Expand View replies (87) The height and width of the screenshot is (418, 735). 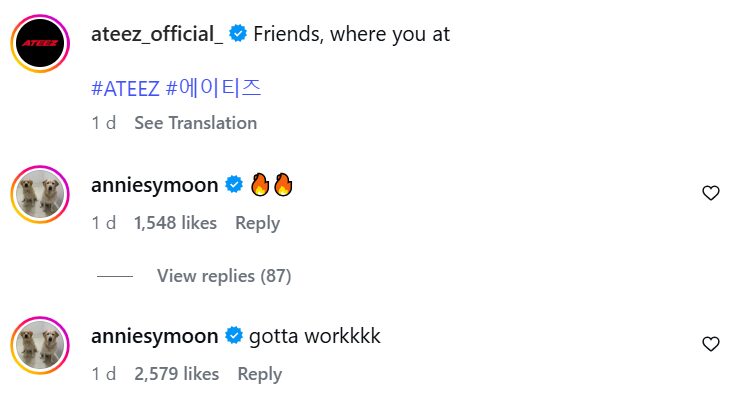(224, 276)
